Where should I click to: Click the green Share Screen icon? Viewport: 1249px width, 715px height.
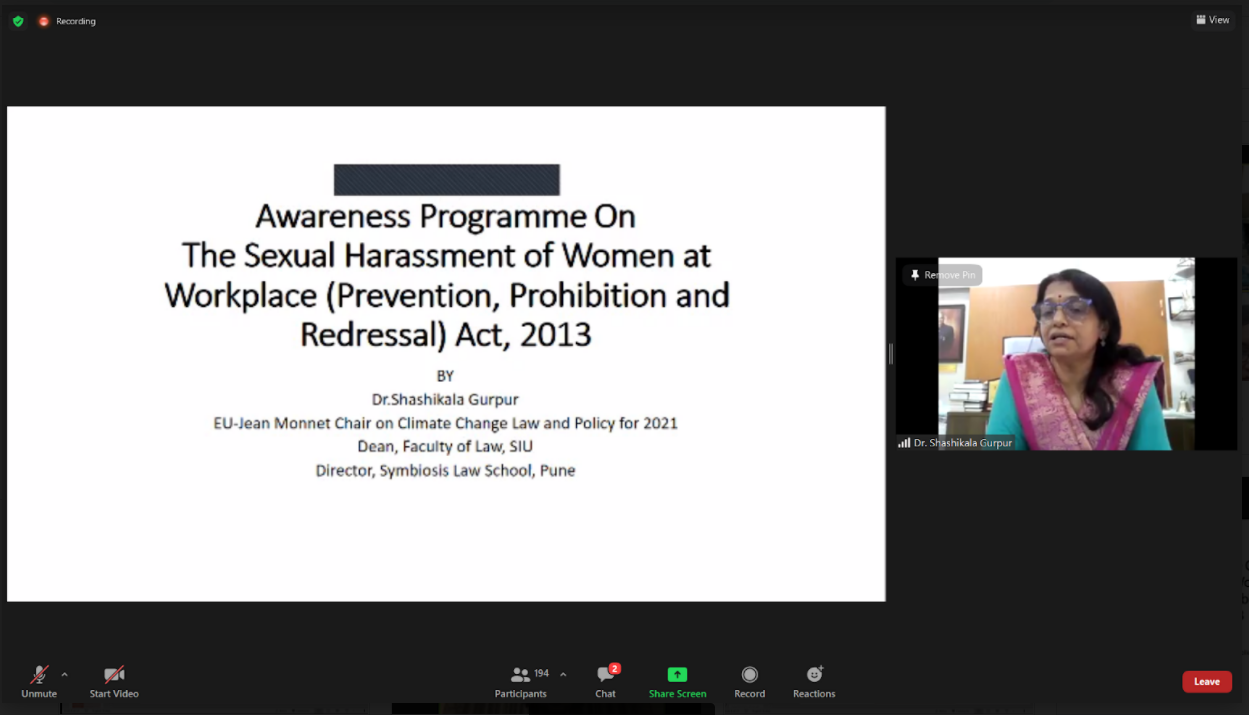(x=677, y=675)
